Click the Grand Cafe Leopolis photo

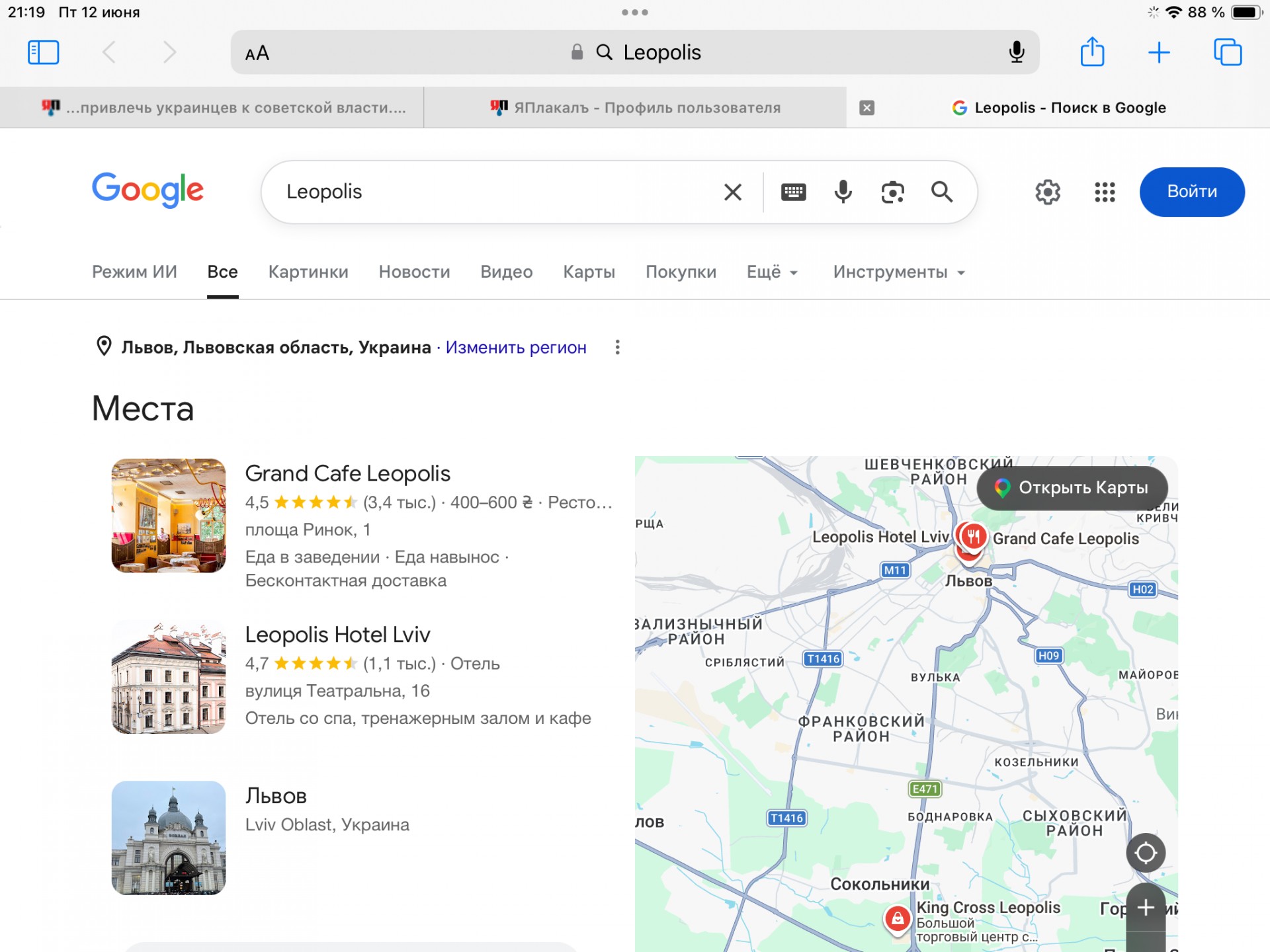[x=169, y=516]
